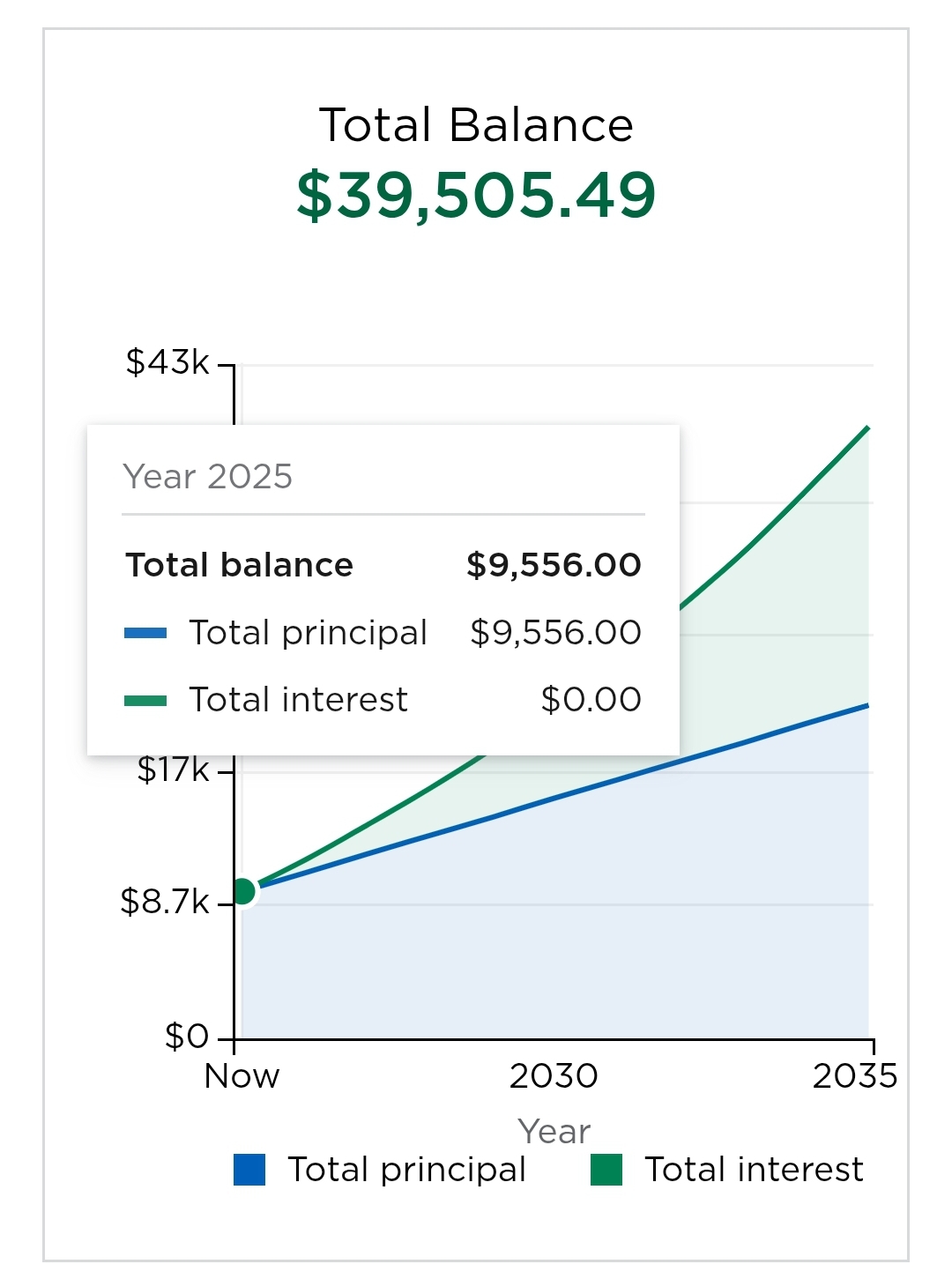Select the 'Year 2025' tooltip header
952x1279 pixels.
[x=208, y=477]
